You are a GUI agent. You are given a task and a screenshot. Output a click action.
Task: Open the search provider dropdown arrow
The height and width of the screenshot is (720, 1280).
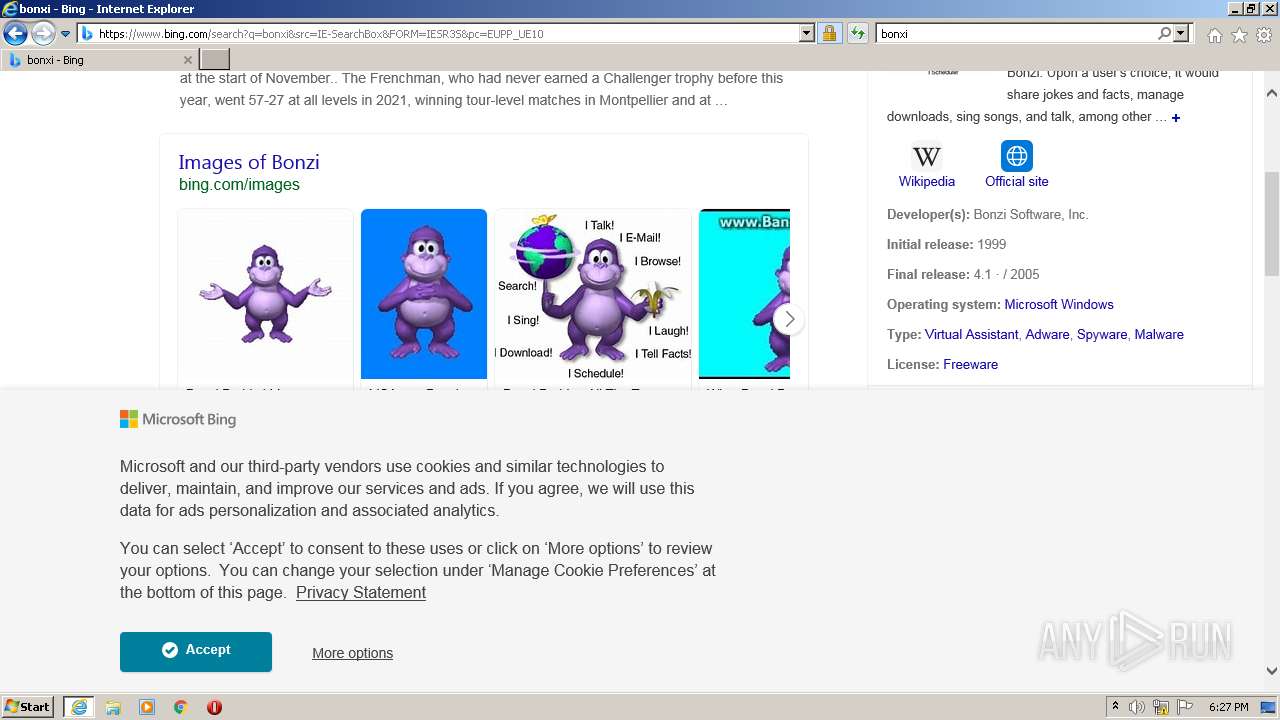pyautogui.click(x=1181, y=33)
